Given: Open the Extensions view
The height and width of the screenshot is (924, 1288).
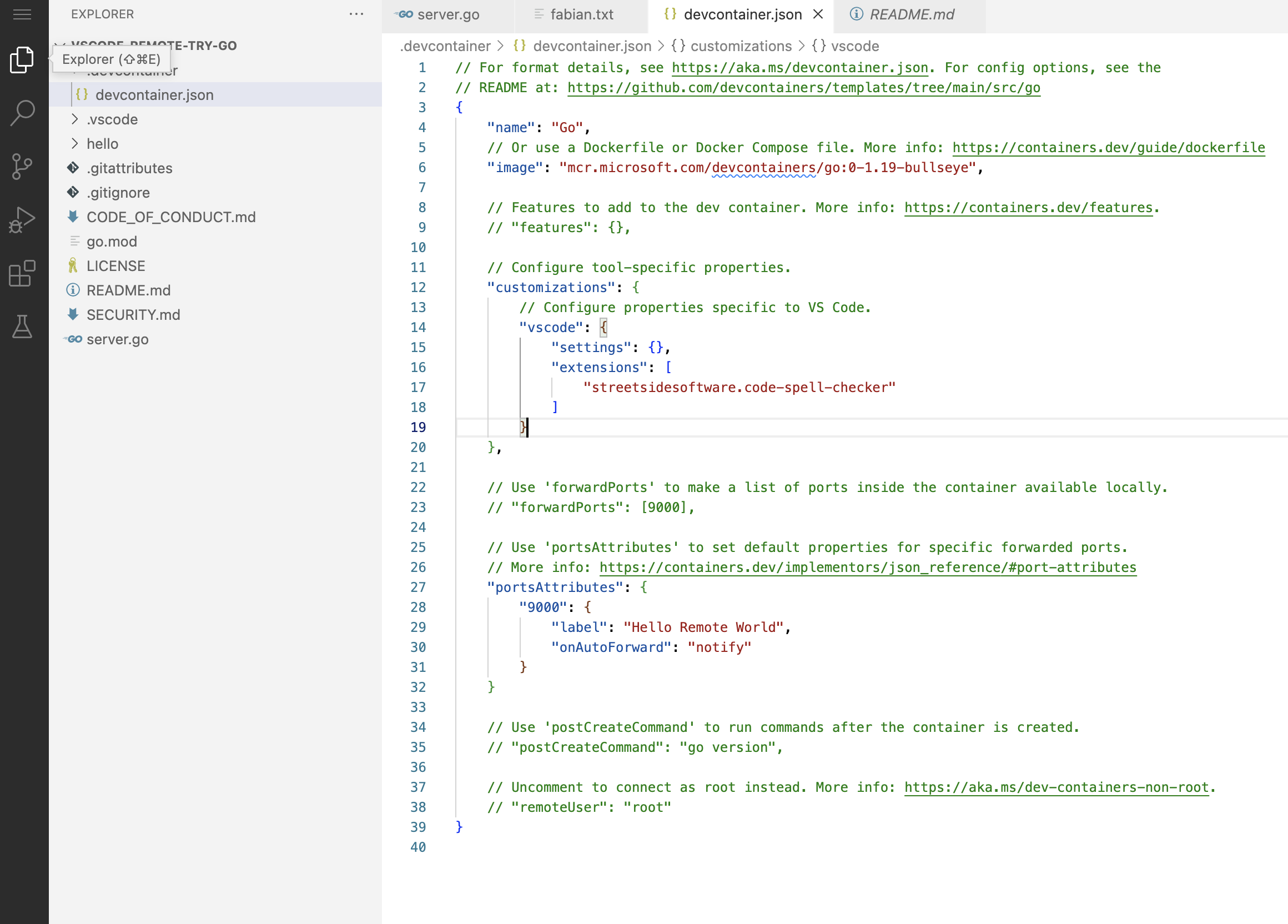Looking at the screenshot, I should click(22, 274).
